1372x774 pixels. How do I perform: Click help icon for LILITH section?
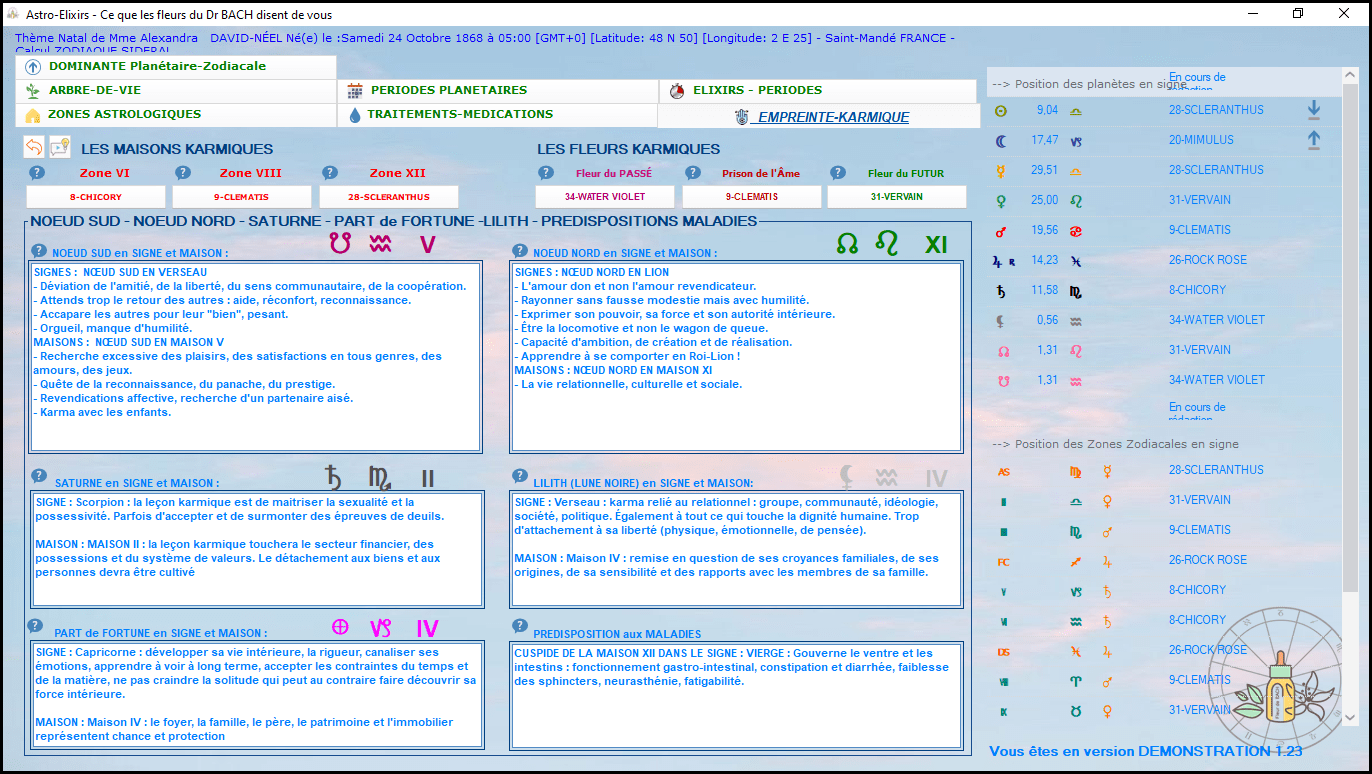pyautogui.click(x=520, y=476)
